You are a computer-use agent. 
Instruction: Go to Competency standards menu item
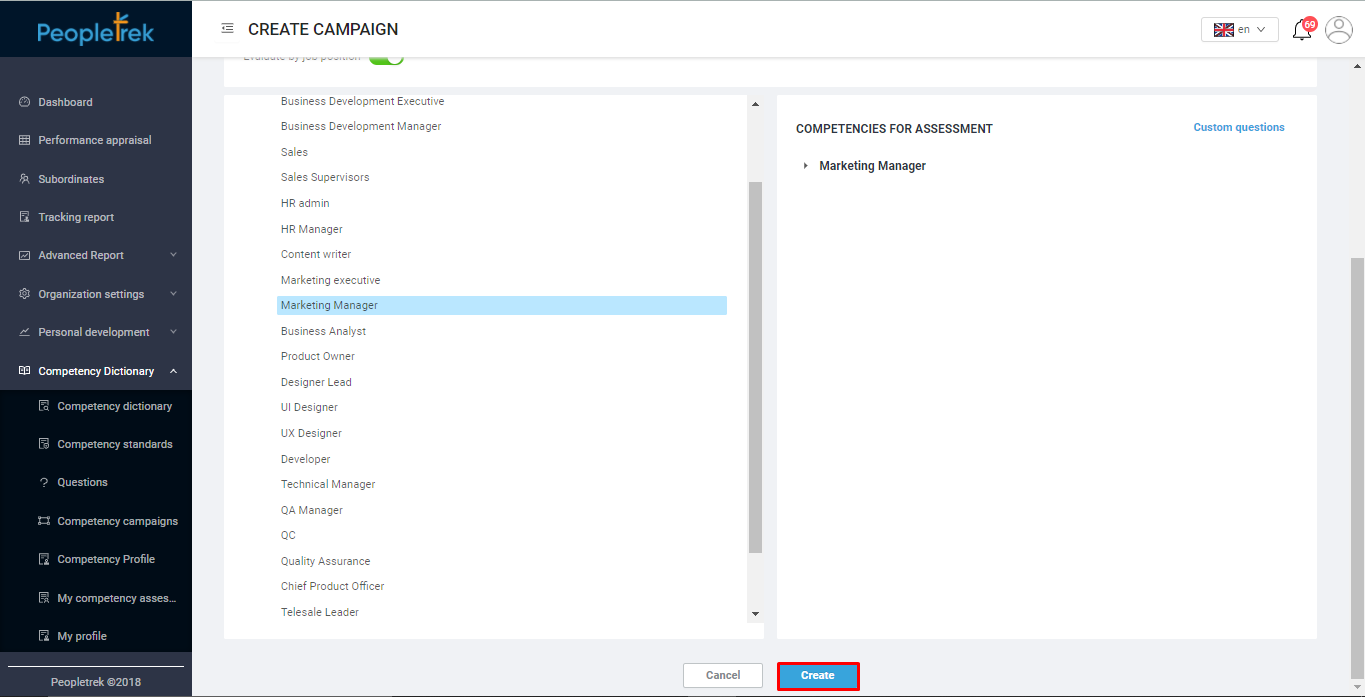pyautogui.click(x=114, y=444)
